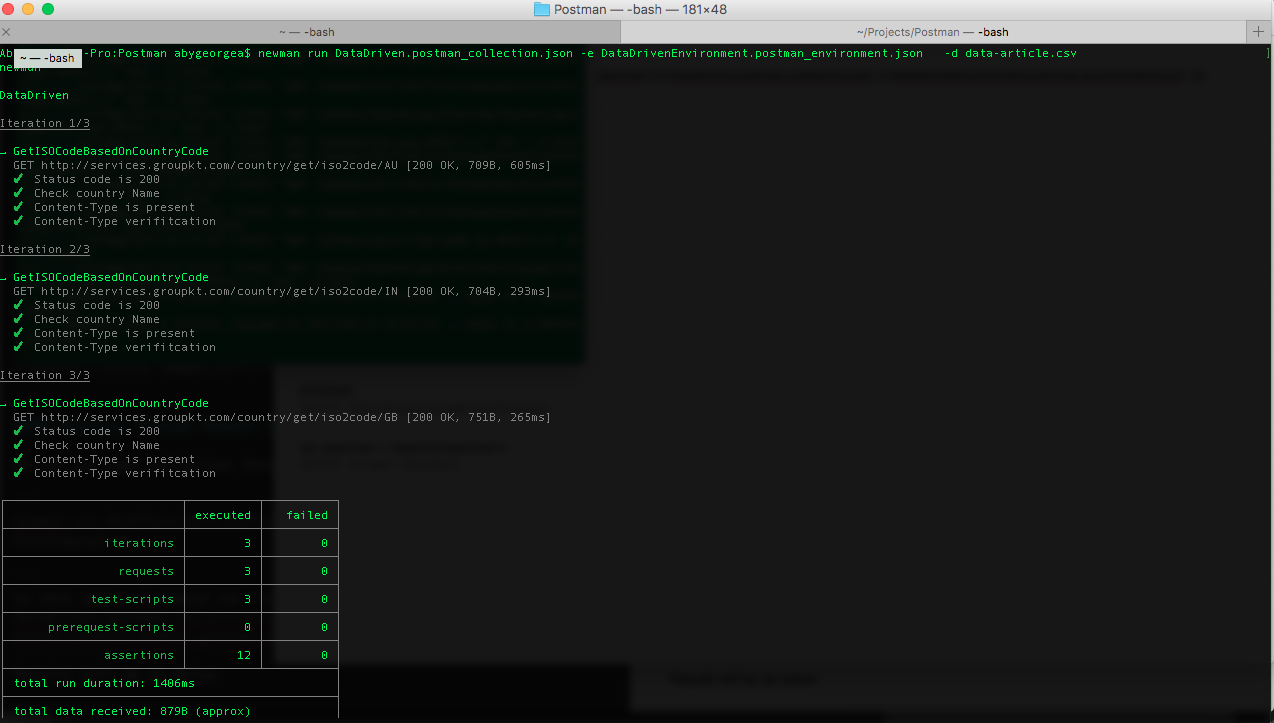Open a new terminal tab with plus button

pyautogui.click(x=1258, y=32)
